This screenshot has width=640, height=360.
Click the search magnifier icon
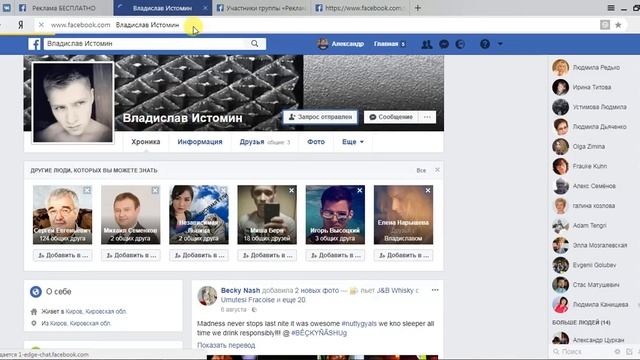coord(255,44)
